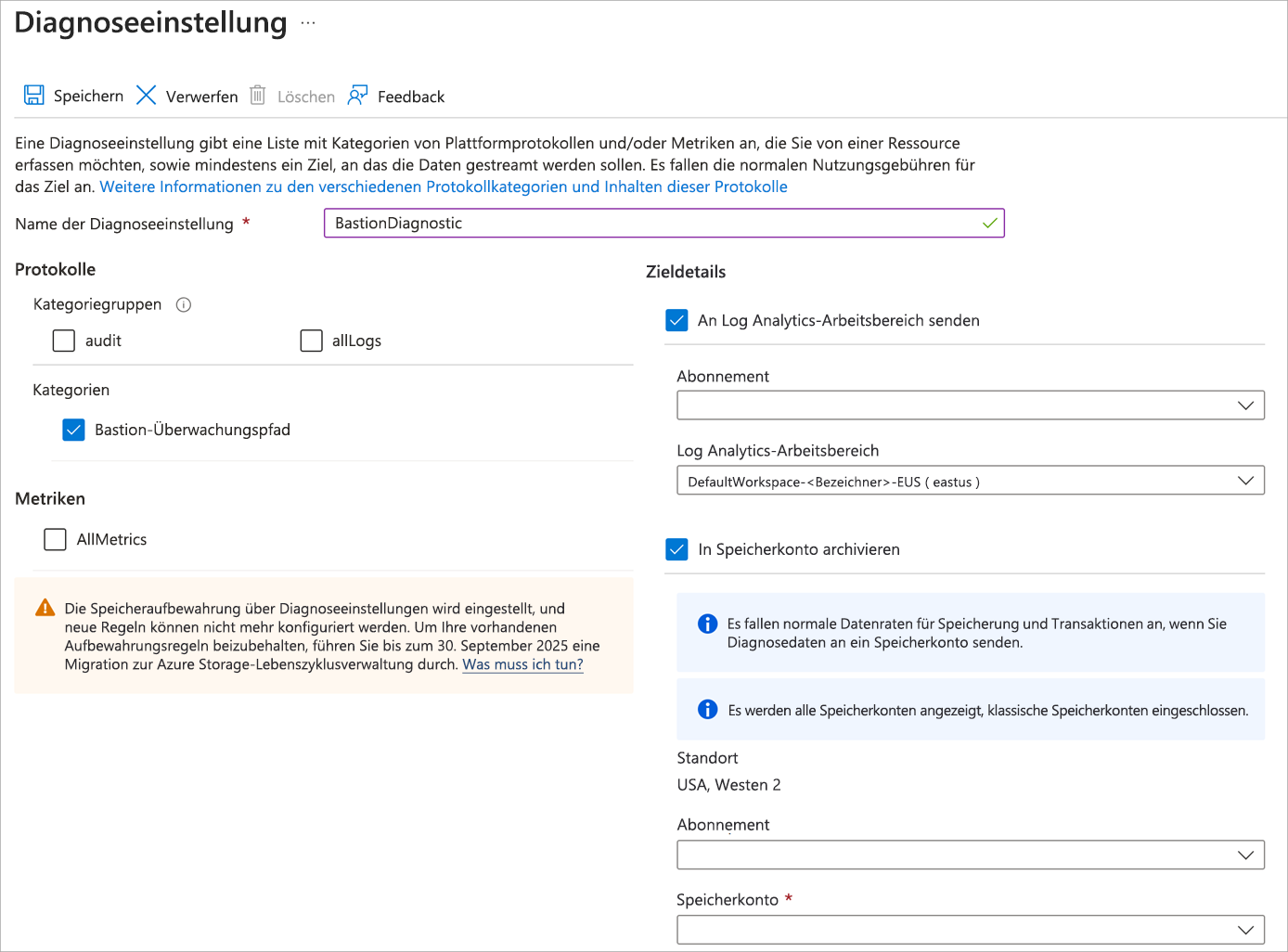Click the 'Name der Diagnoseeinstellung' label
This screenshot has width=1288, height=952.
pyautogui.click(x=124, y=224)
